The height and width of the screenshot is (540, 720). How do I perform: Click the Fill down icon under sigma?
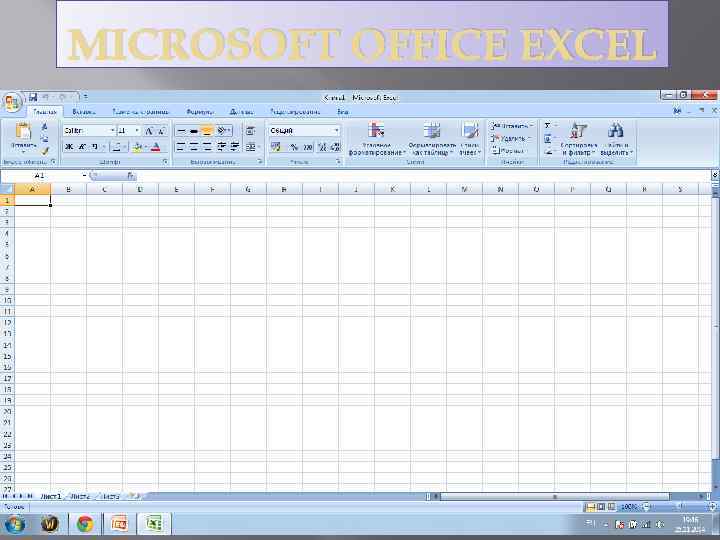[547, 138]
